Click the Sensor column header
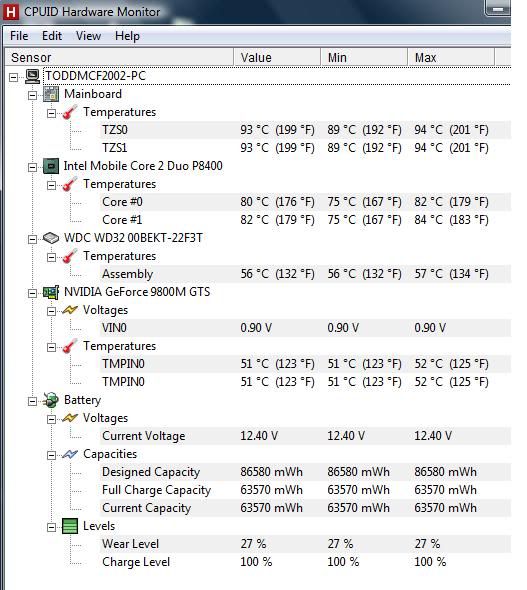The image size is (527, 590). click(119, 58)
